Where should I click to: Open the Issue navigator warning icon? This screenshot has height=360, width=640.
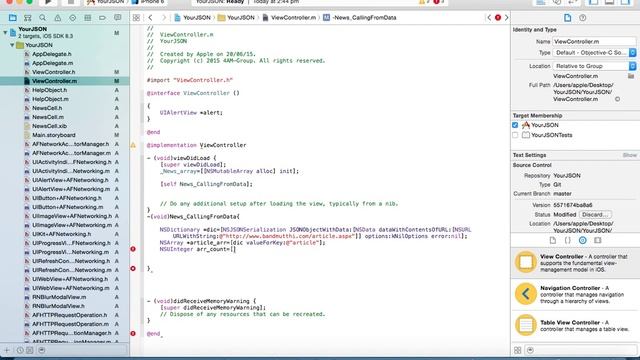click(x=58, y=18)
